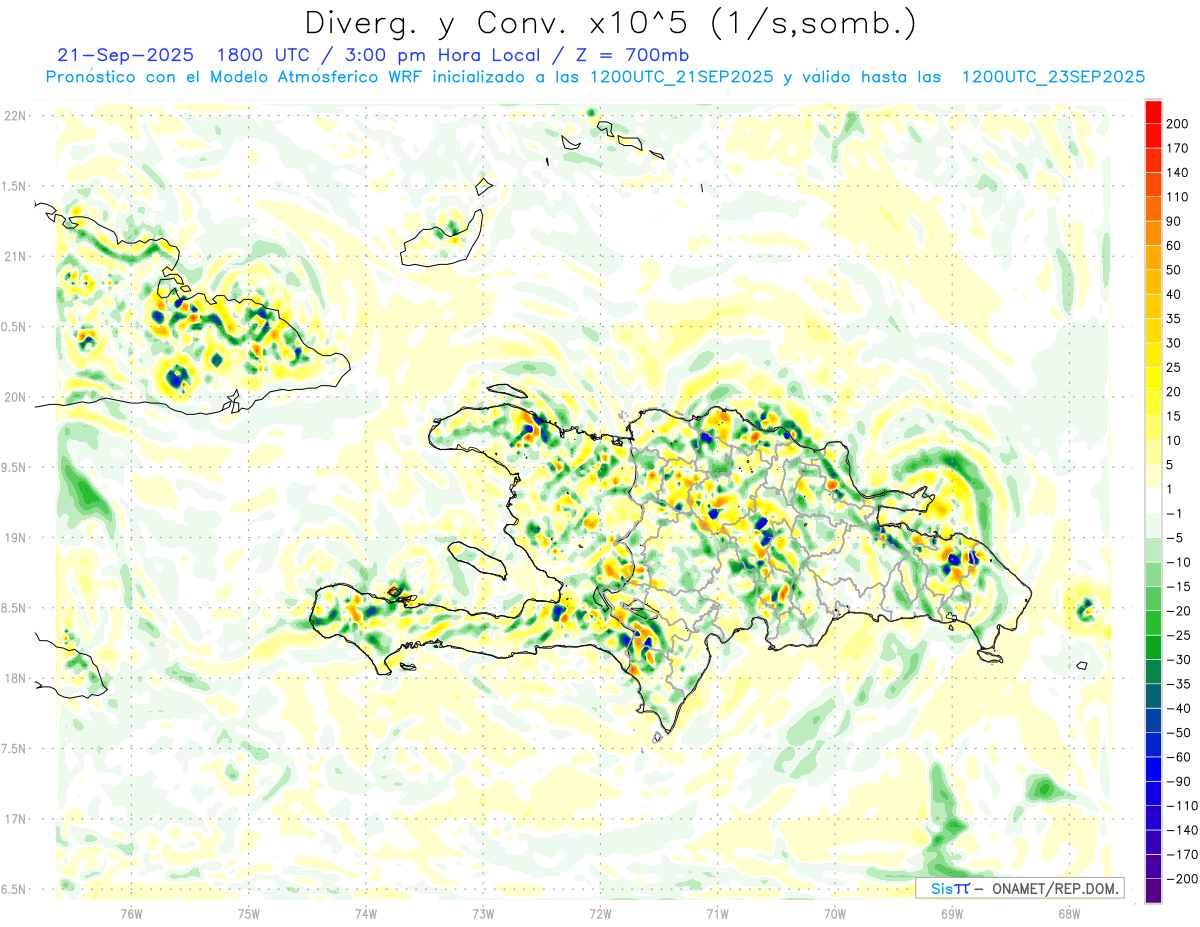Click the '71W' longitude label

(717, 913)
